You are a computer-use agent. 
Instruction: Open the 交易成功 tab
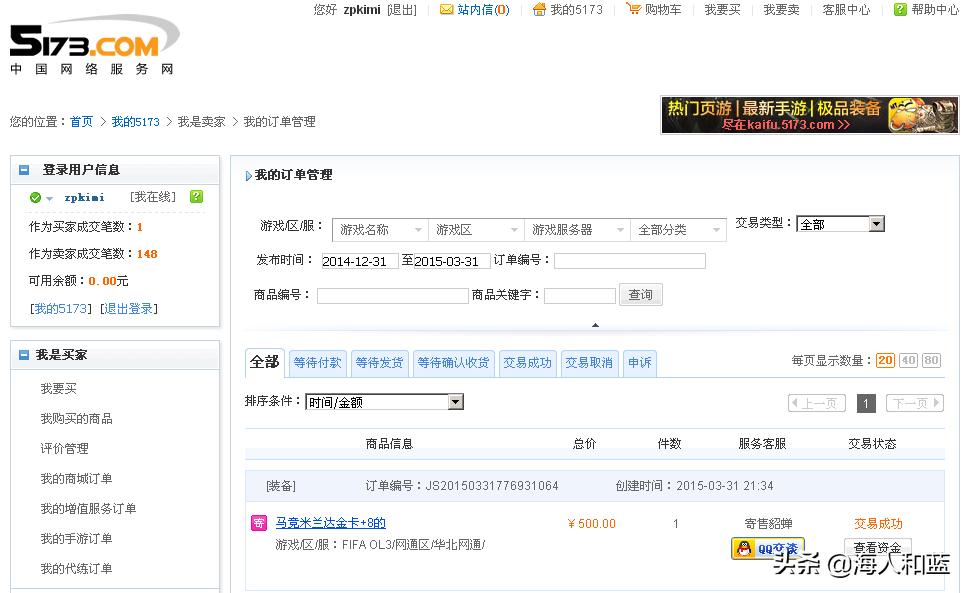(527, 363)
